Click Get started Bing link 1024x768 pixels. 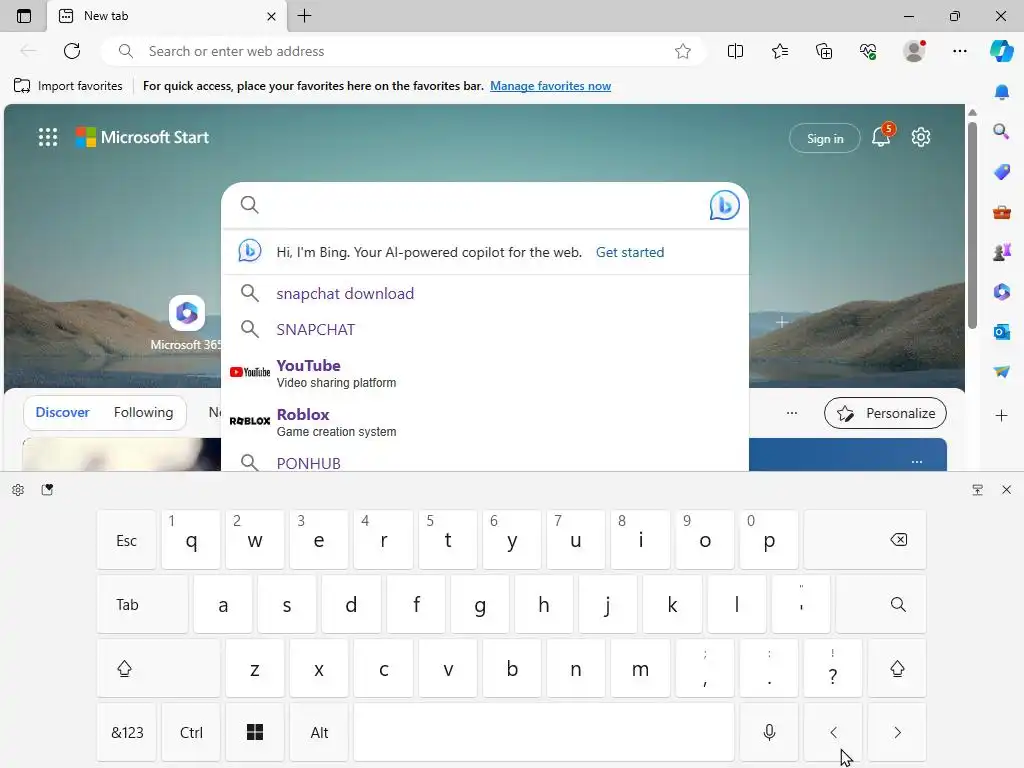pos(630,252)
